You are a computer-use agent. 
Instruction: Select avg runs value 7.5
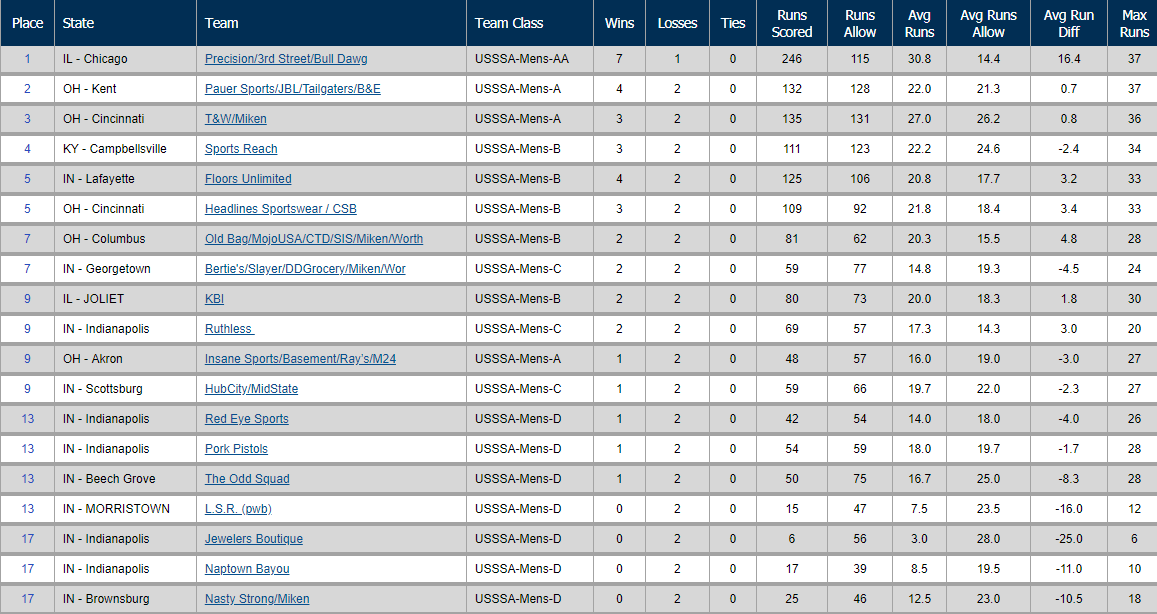click(919, 509)
